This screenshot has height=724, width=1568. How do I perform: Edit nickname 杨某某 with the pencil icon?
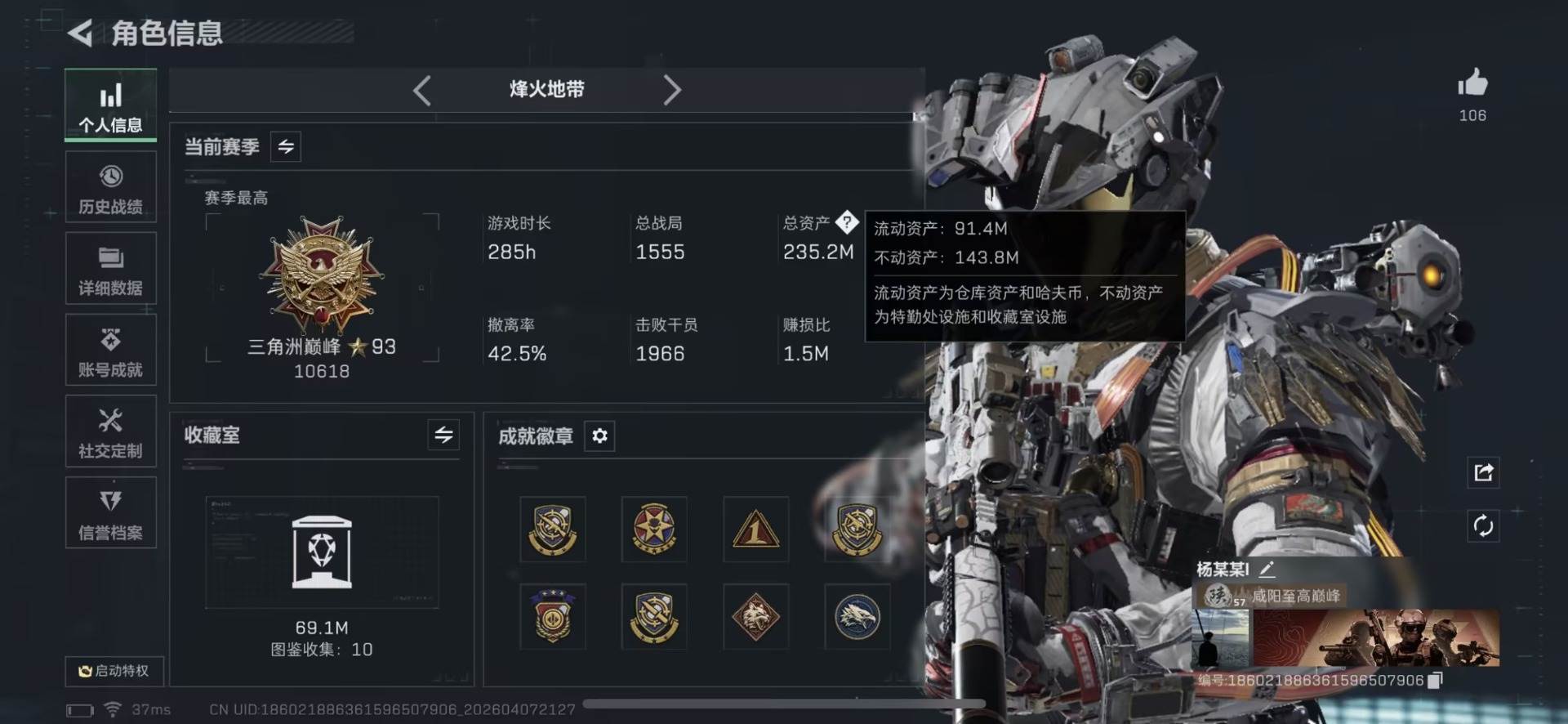coord(1267,569)
